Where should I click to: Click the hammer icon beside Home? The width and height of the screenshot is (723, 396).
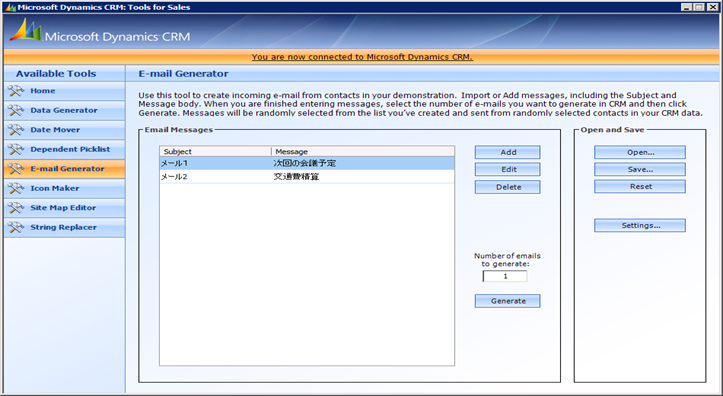16,91
